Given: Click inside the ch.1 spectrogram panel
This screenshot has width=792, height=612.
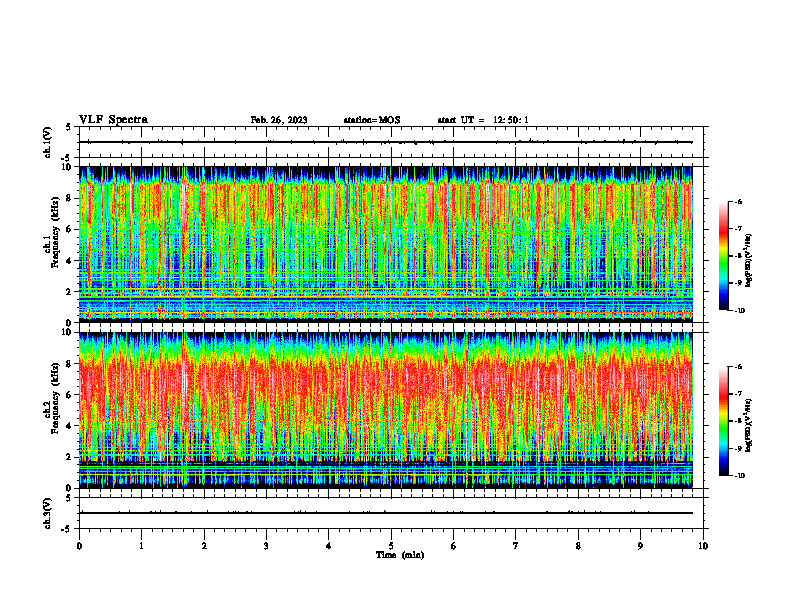Looking at the screenshot, I should [x=386, y=244].
